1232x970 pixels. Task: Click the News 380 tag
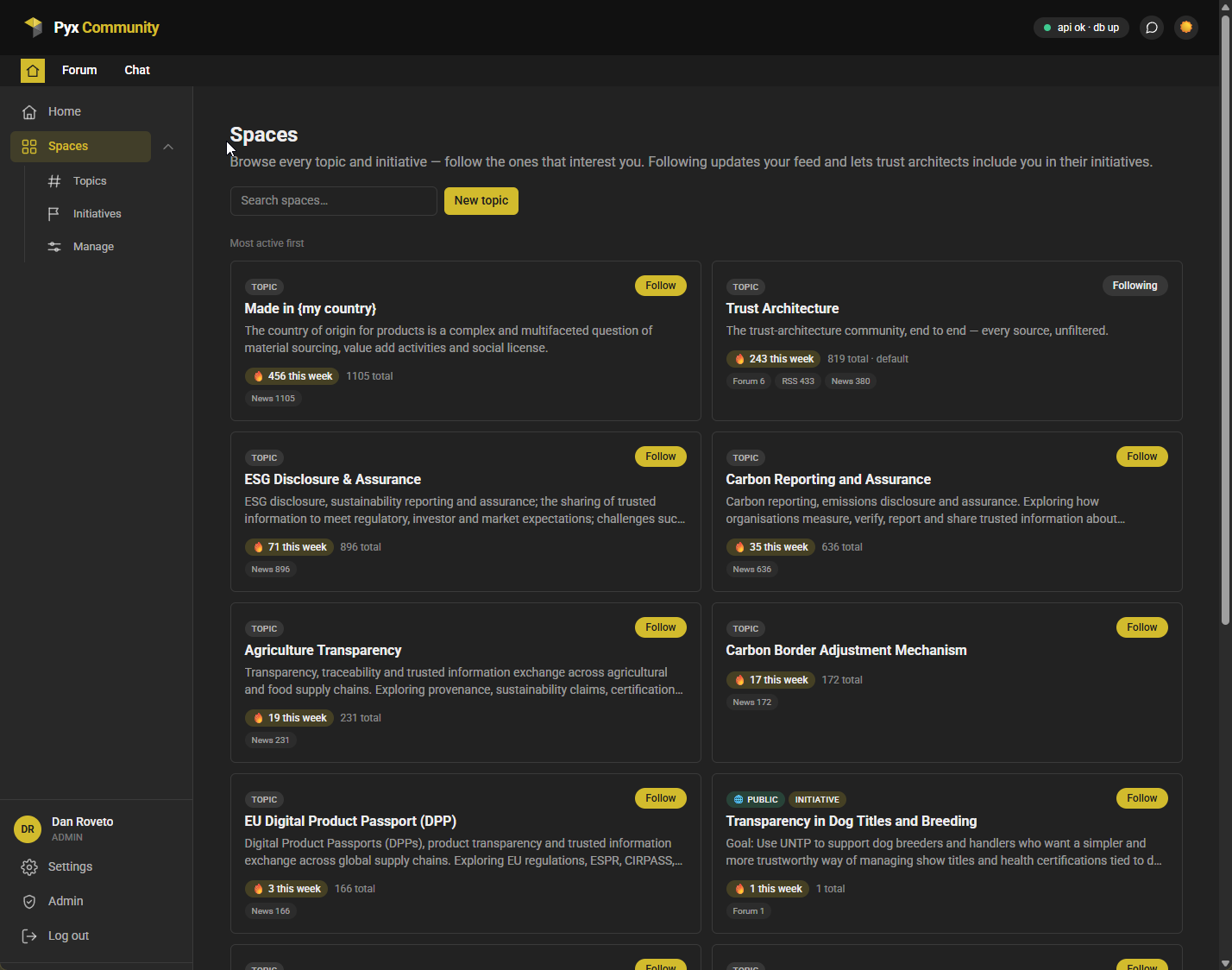[851, 381]
